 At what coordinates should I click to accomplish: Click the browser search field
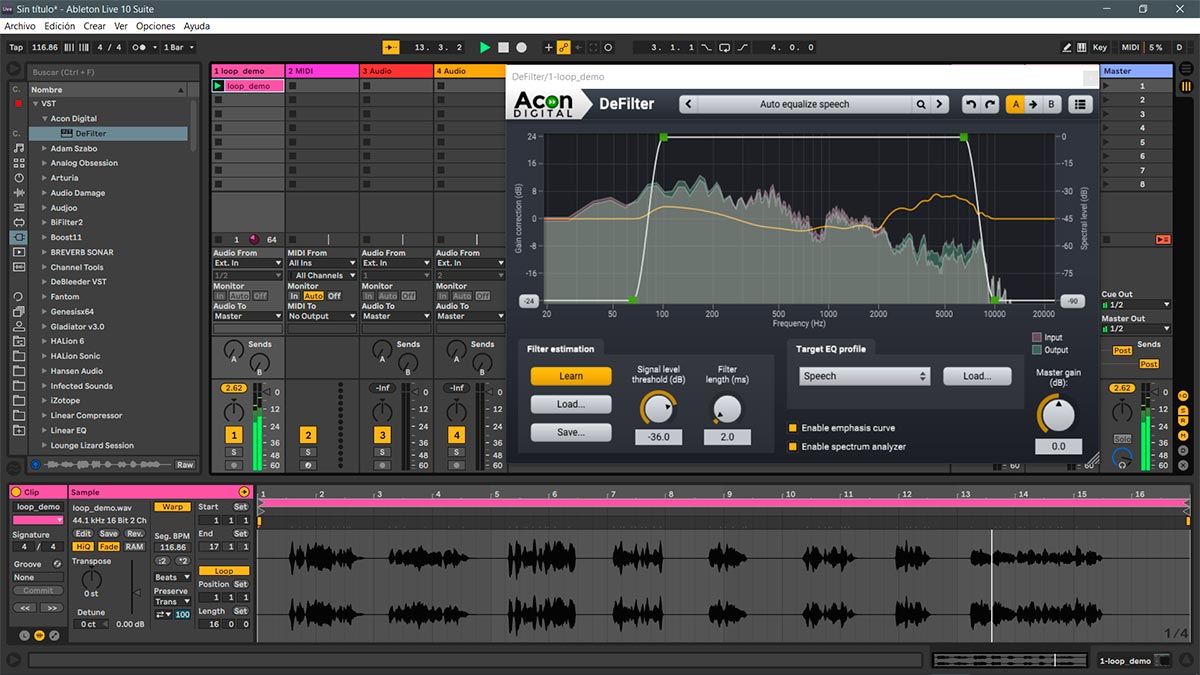click(112, 72)
